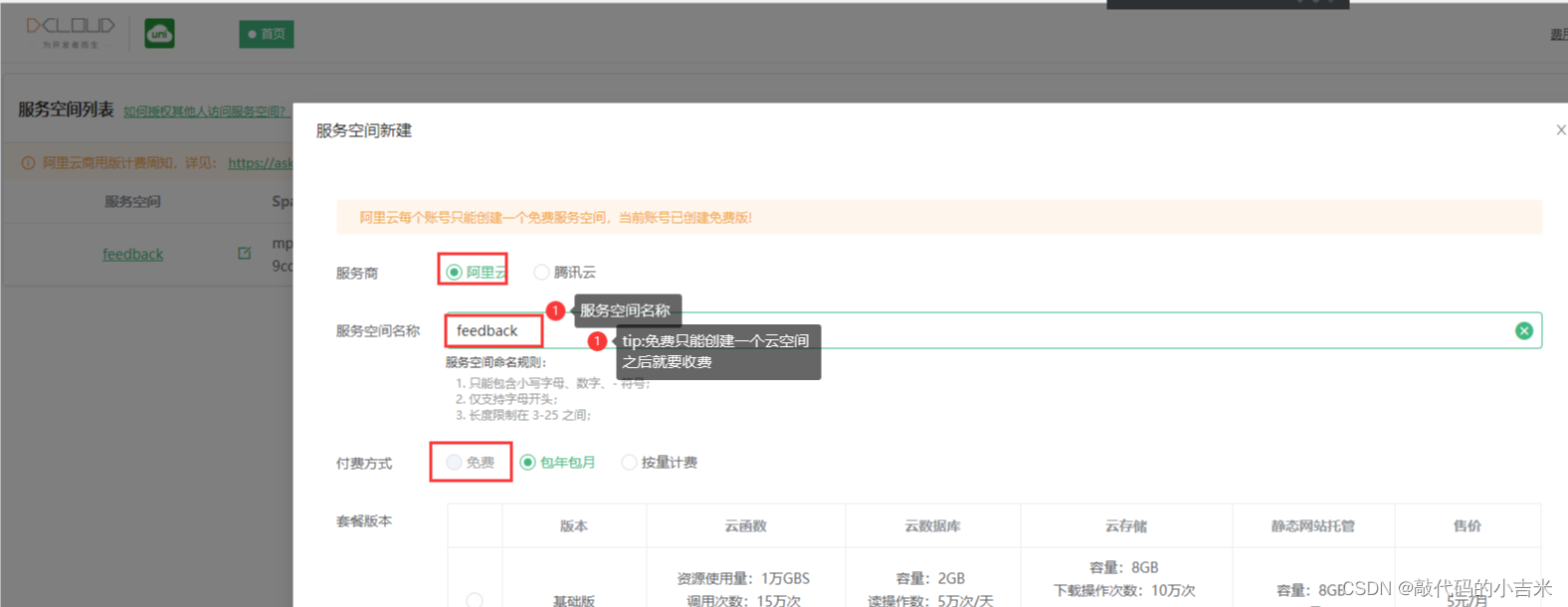Click the orange 阿里云 free space warning

[x=939, y=217]
